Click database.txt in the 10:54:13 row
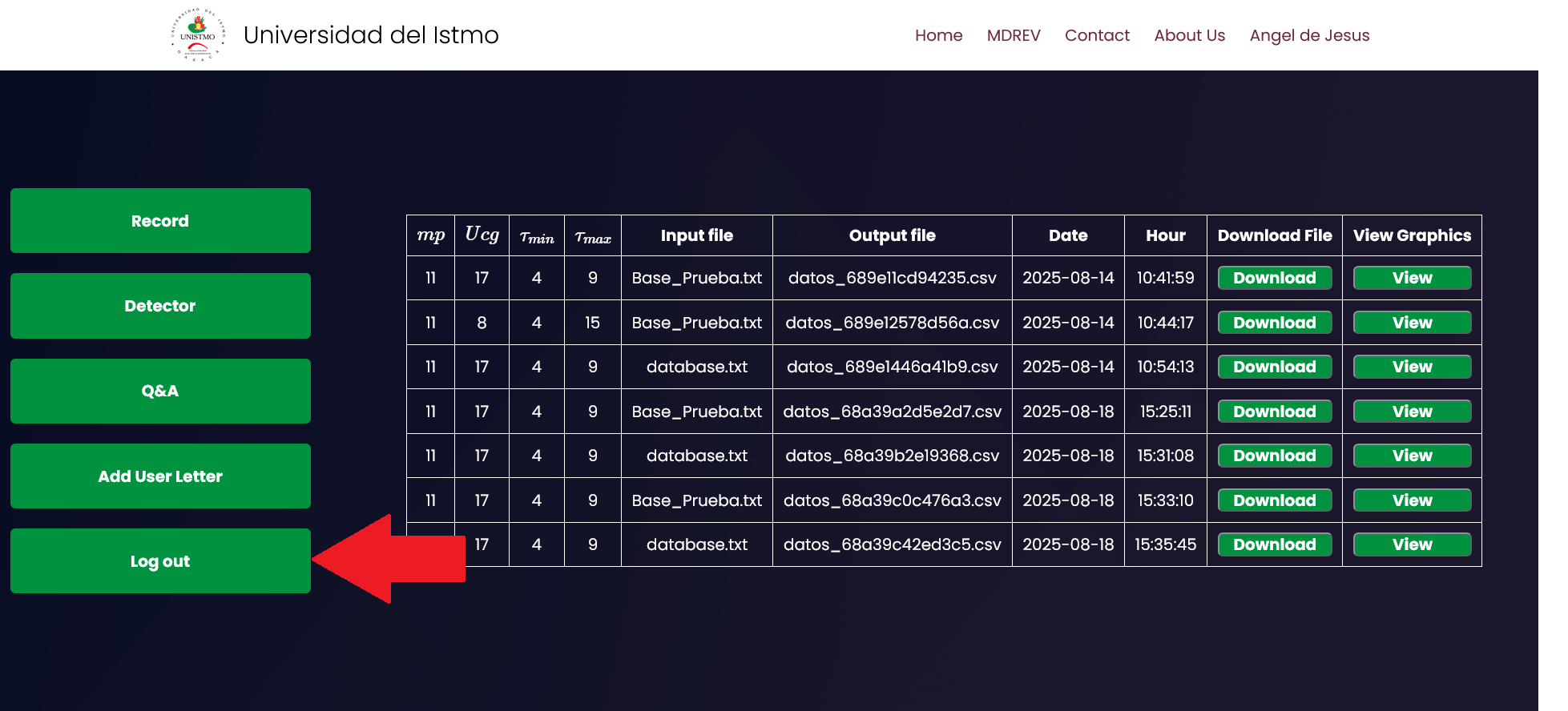 click(697, 367)
